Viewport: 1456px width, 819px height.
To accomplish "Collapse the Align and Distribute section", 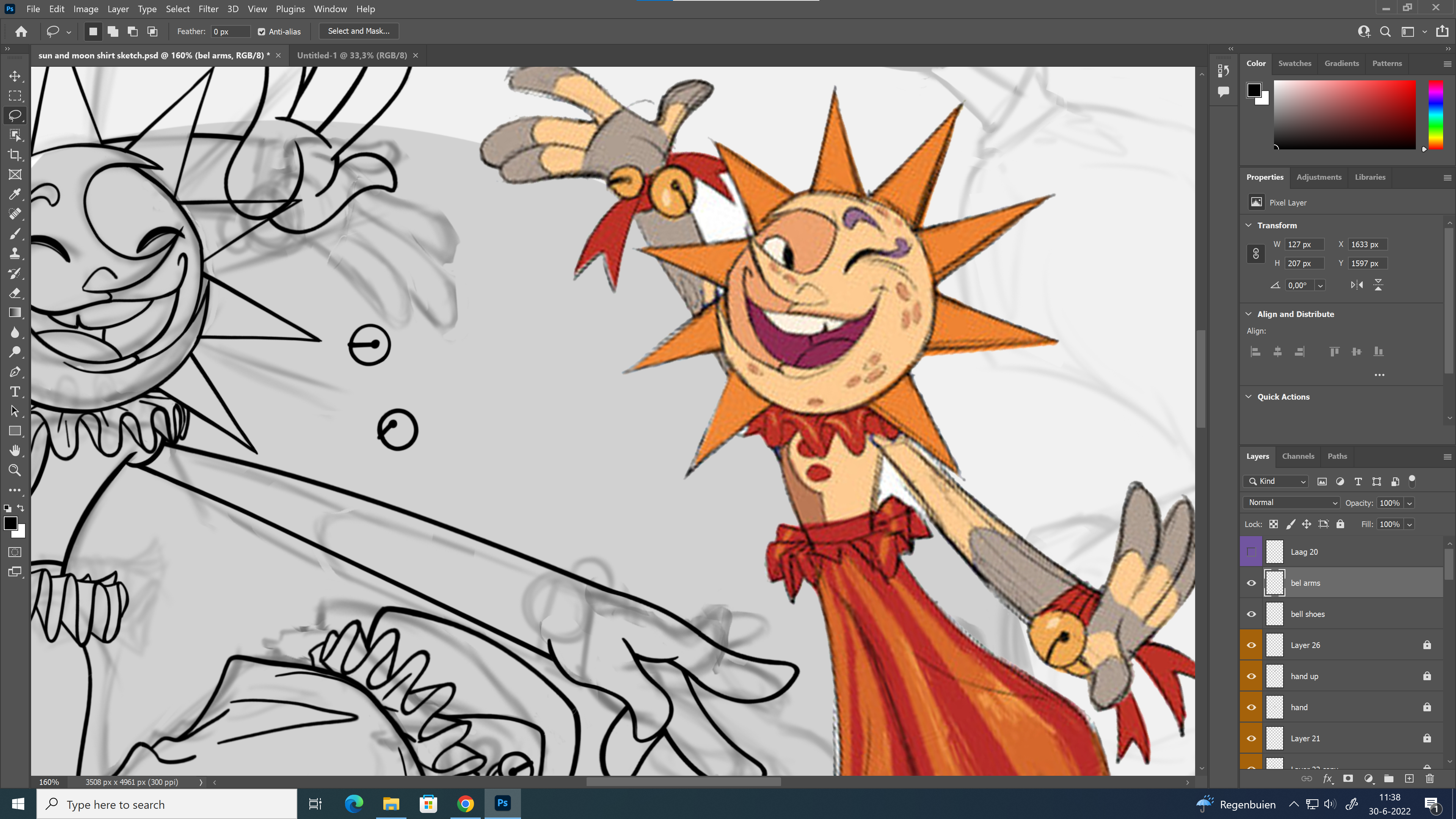I will pyautogui.click(x=1249, y=314).
